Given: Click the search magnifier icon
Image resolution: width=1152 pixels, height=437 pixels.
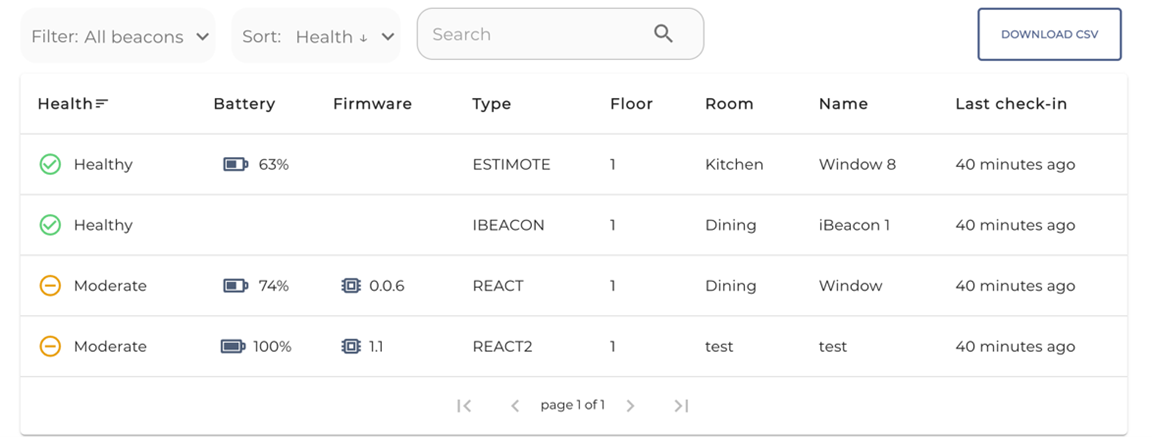Looking at the screenshot, I should click(663, 34).
